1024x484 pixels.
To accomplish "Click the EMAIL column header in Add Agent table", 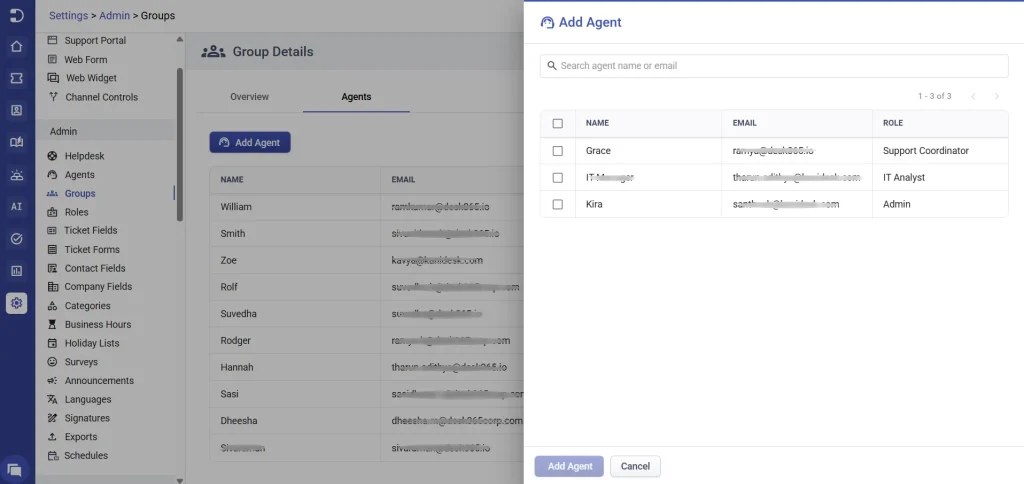I will tap(744, 123).
